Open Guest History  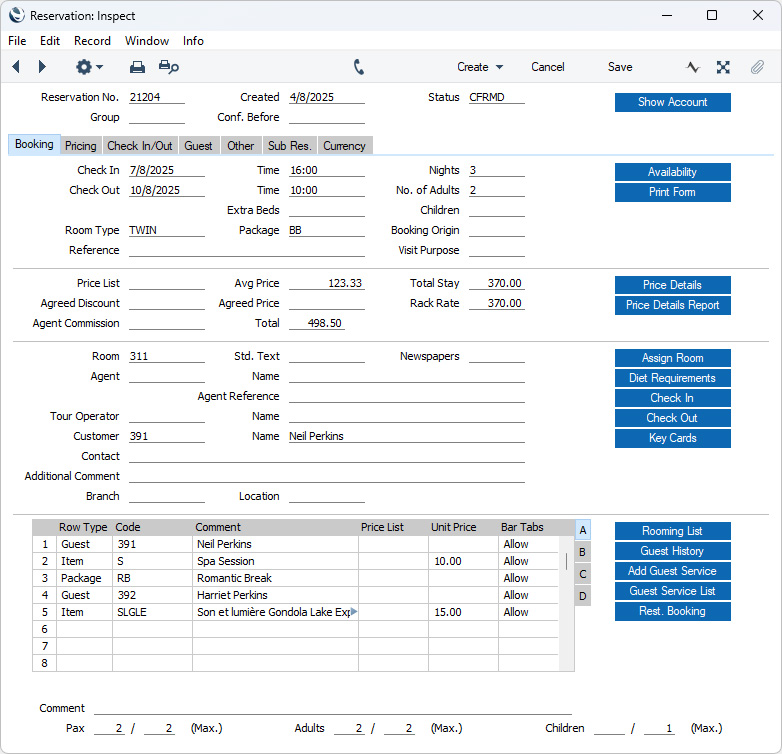(x=672, y=551)
